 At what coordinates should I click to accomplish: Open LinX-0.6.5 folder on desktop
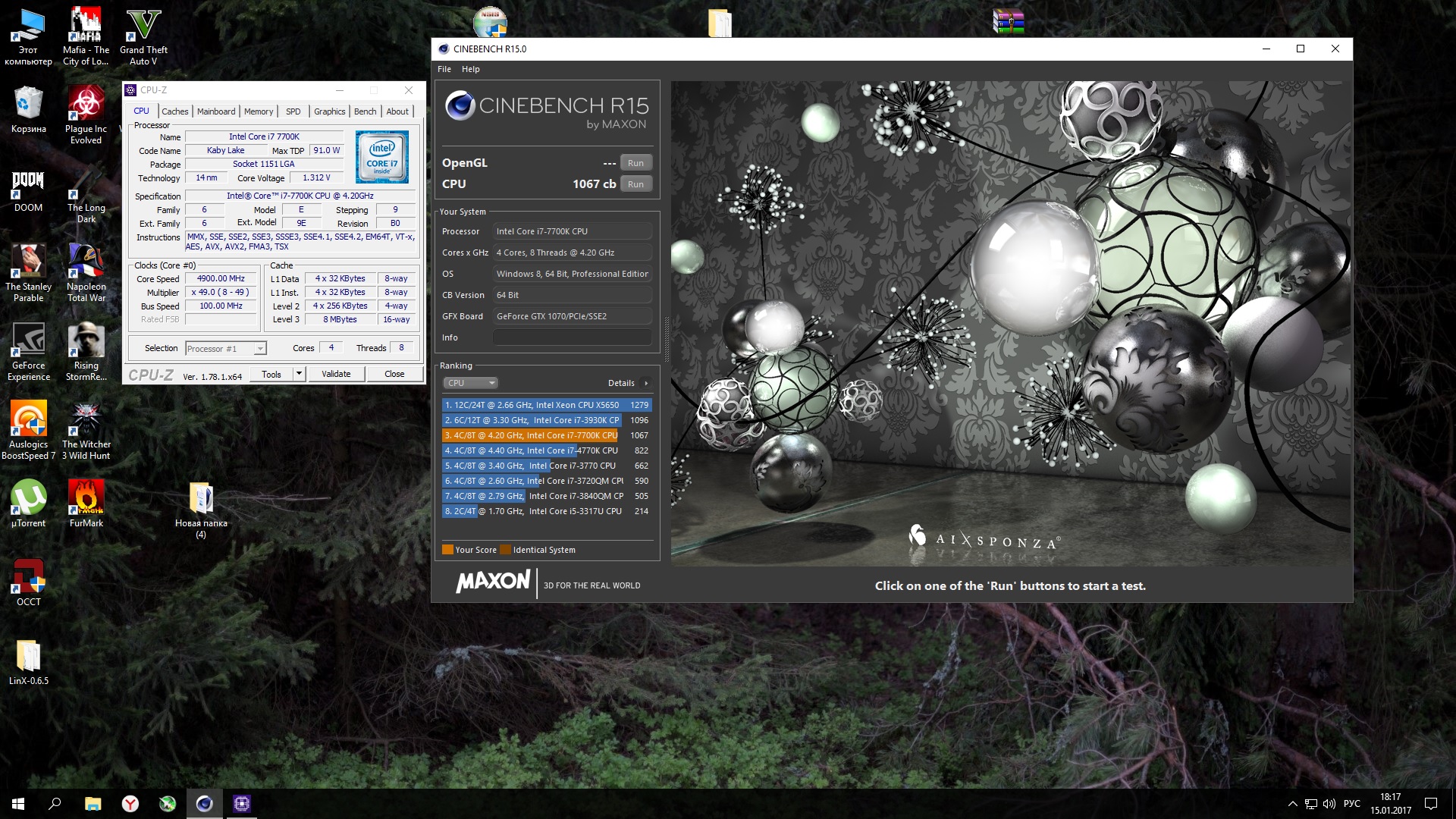28,656
